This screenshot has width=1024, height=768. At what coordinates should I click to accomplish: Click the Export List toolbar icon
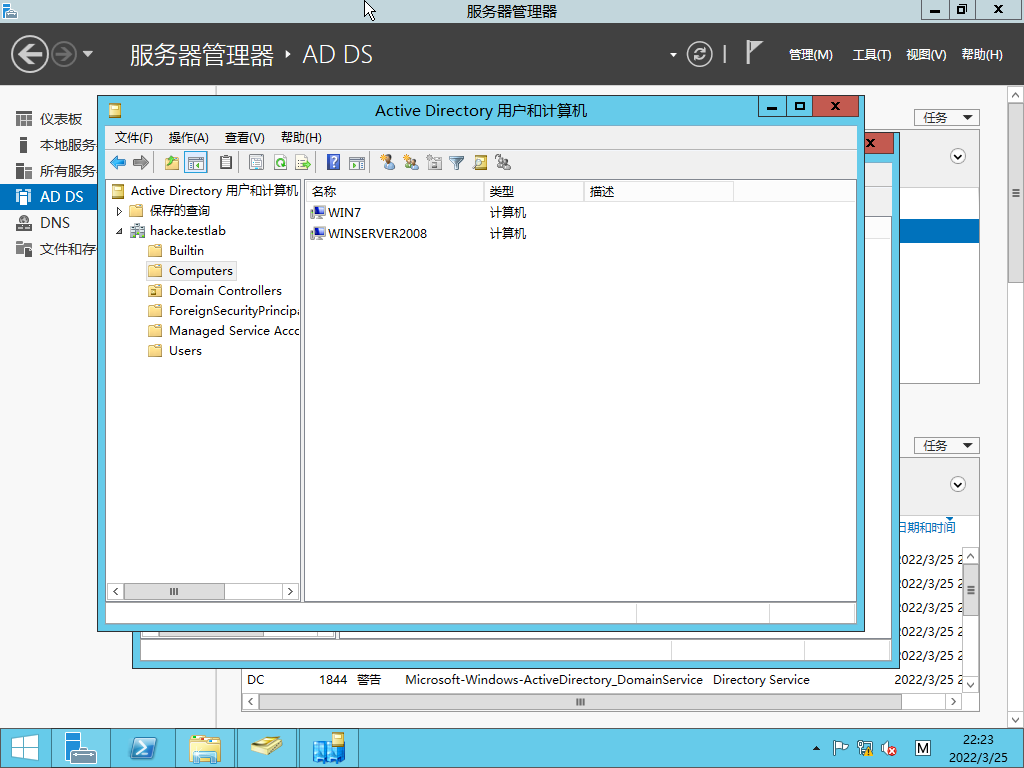(x=303, y=163)
